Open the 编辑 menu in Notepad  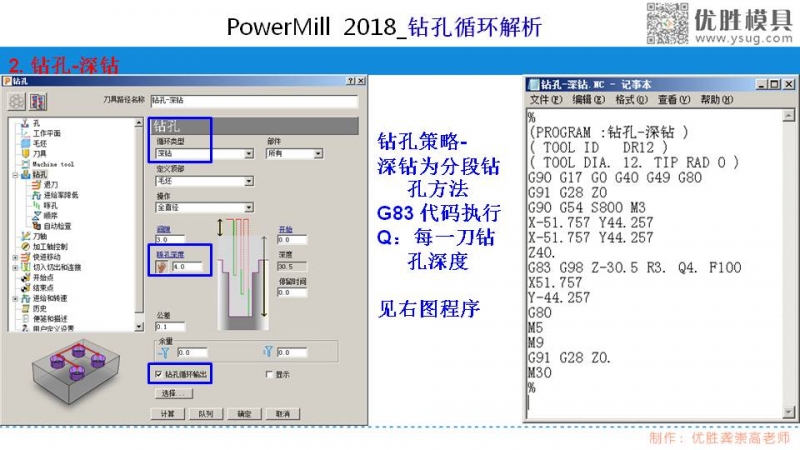[x=588, y=99]
